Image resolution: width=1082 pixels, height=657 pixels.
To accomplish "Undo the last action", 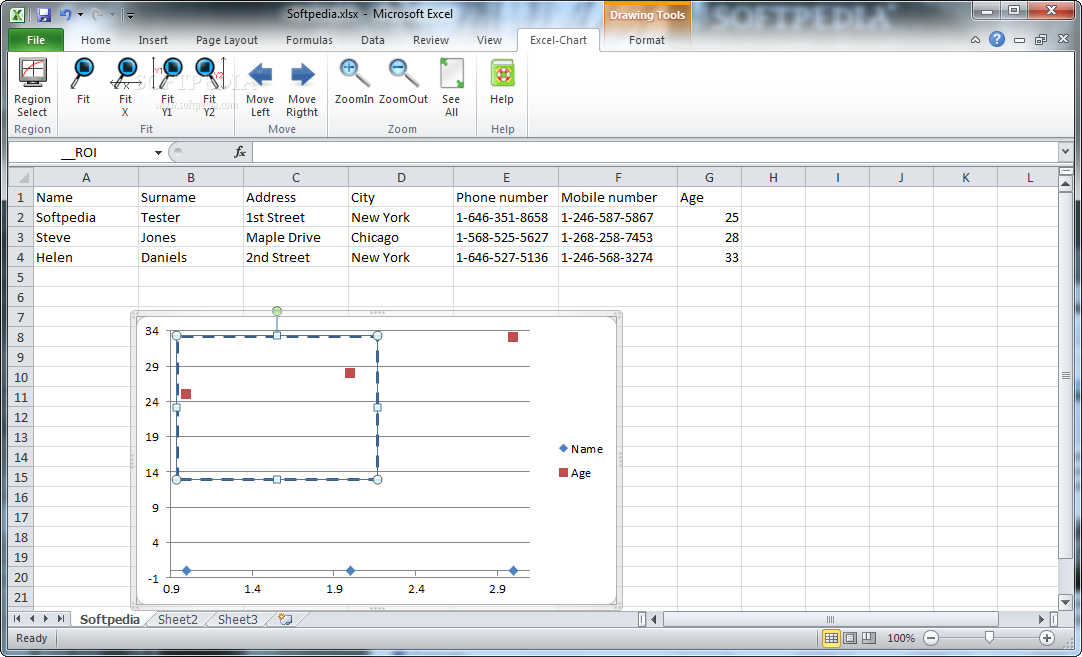I will point(66,14).
